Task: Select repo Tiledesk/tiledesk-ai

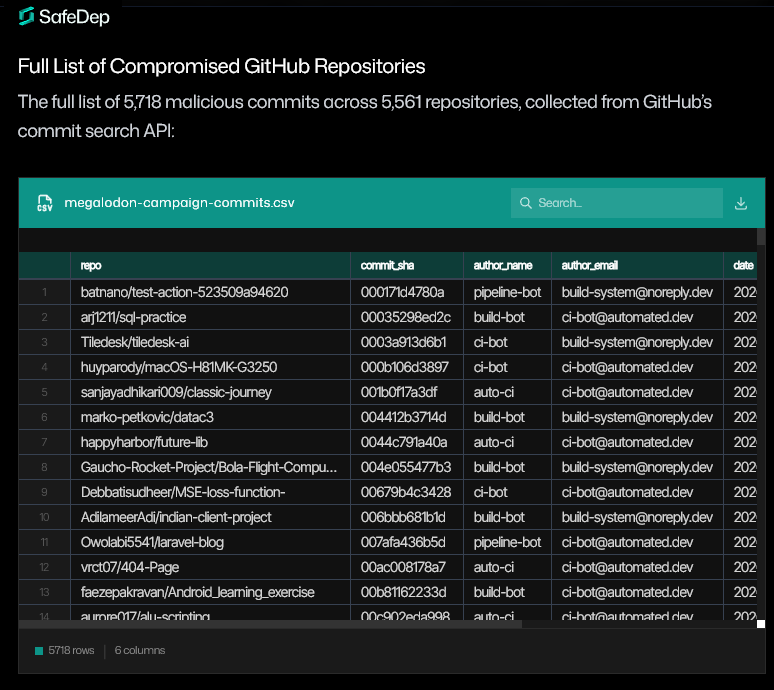Action: tap(135, 342)
